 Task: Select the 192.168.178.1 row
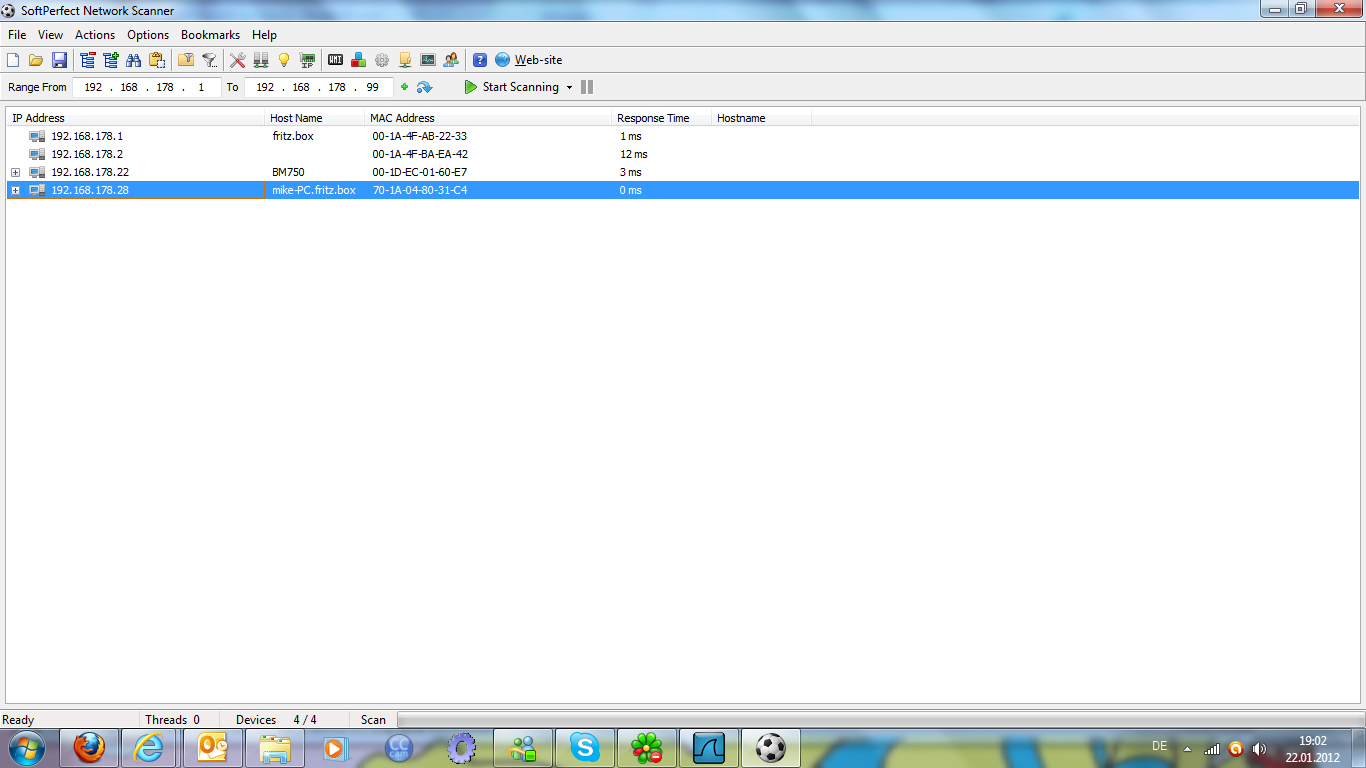[683, 136]
